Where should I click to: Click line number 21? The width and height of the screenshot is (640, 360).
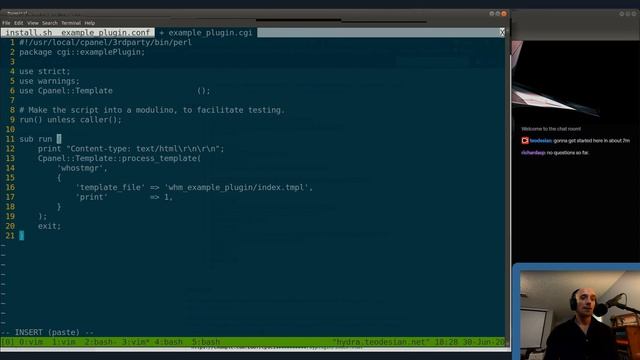coord(10,236)
